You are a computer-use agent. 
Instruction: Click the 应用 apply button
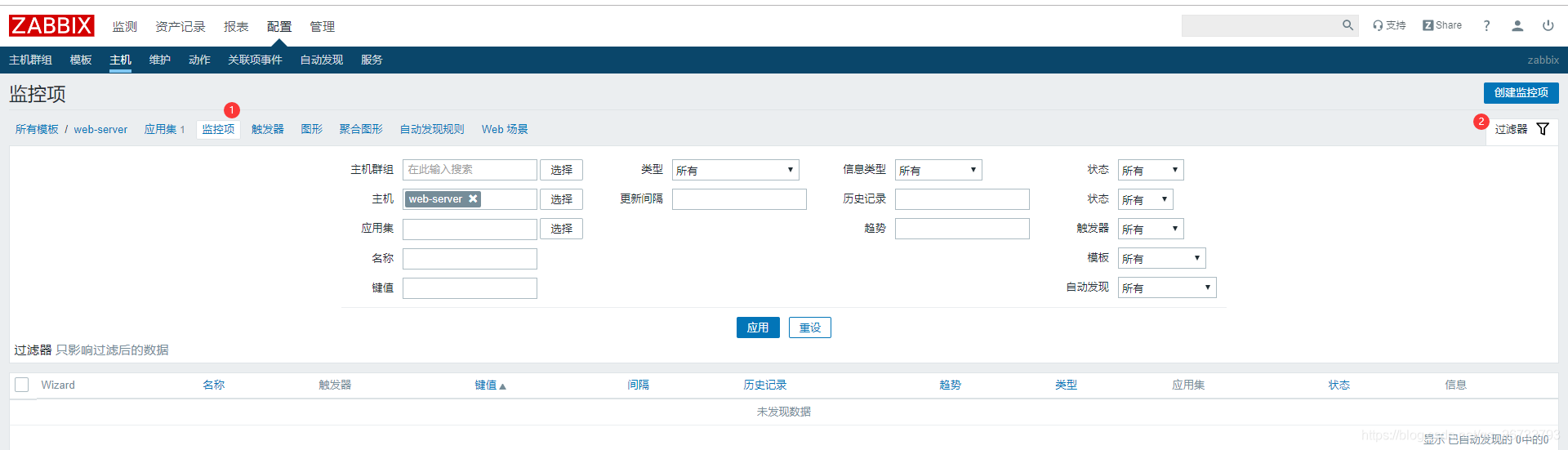pyautogui.click(x=758, y=327)
